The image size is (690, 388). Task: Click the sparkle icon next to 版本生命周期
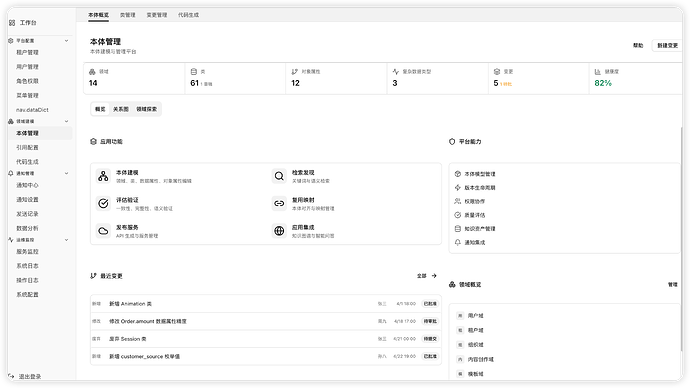(458, 187)
